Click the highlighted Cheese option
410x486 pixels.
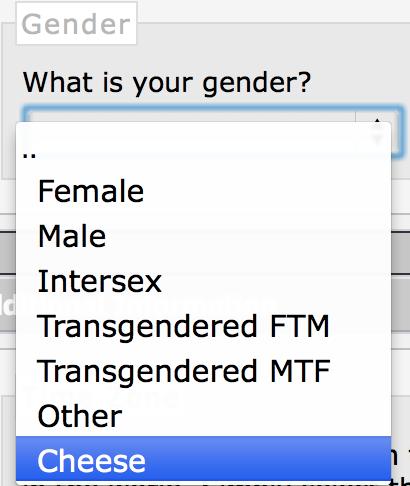(203, 459)
